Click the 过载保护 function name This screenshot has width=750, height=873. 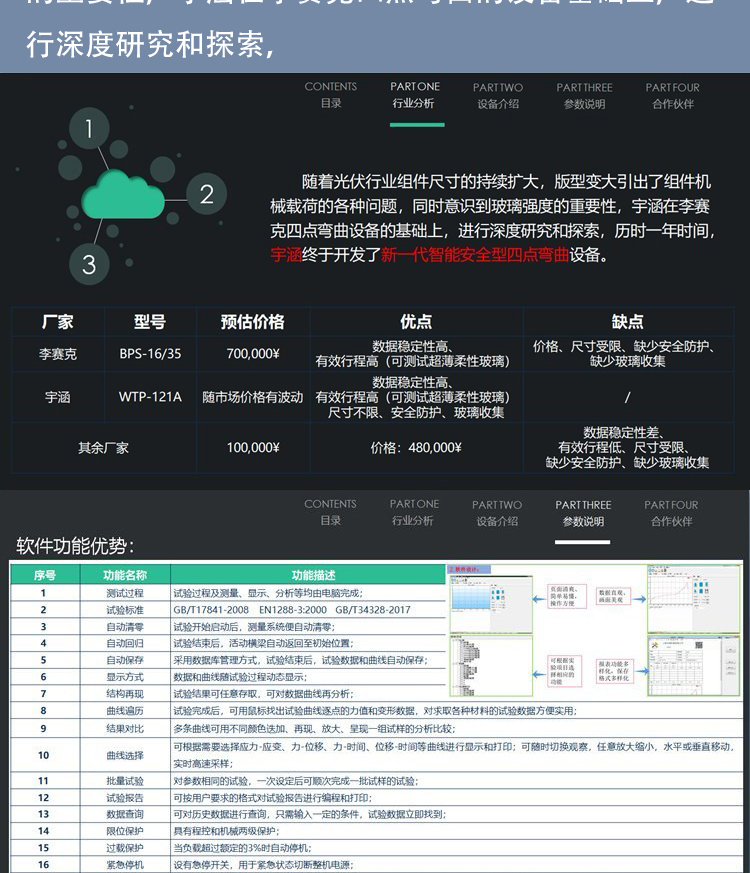[x=125, y=847]
